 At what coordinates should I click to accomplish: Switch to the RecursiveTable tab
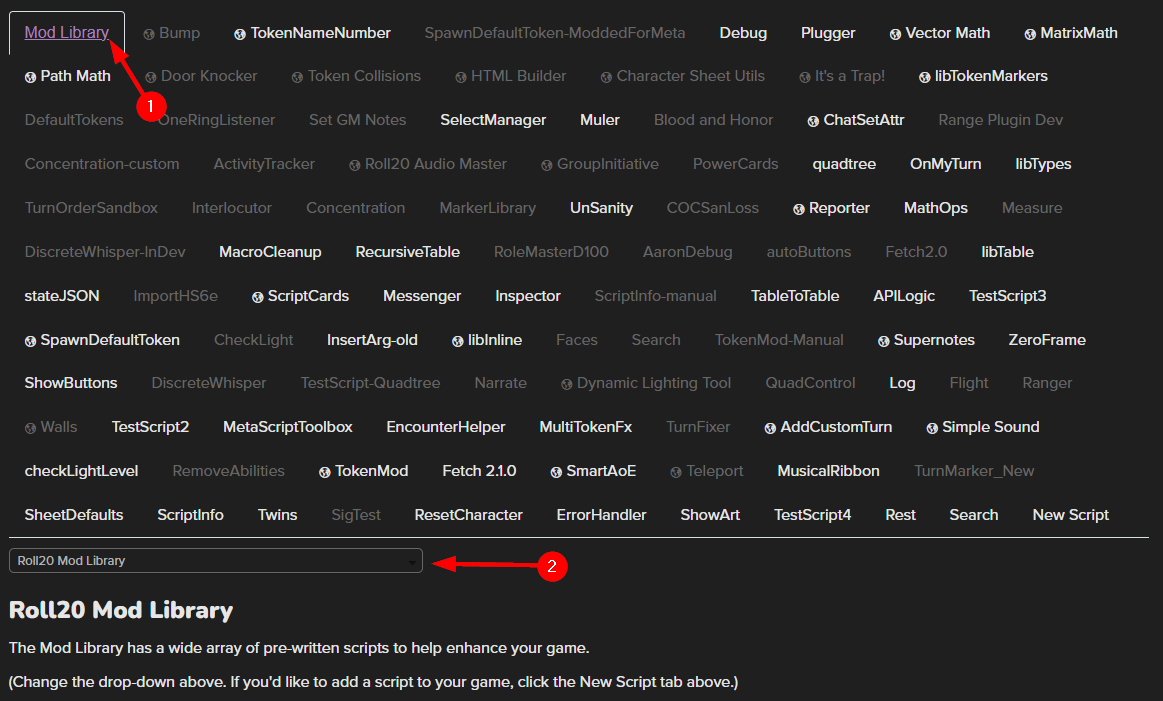(407, 251)
